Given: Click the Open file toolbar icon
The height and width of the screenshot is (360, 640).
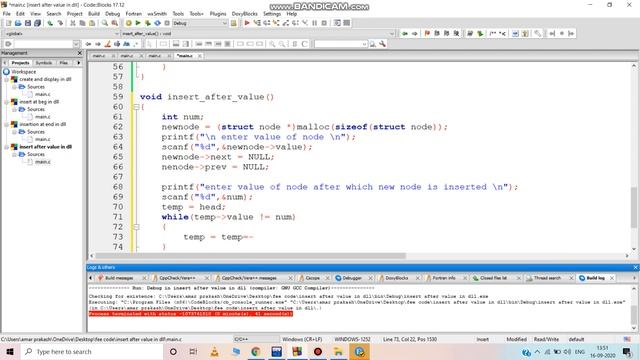Looking at the screenshot, I should click(18, 23).
